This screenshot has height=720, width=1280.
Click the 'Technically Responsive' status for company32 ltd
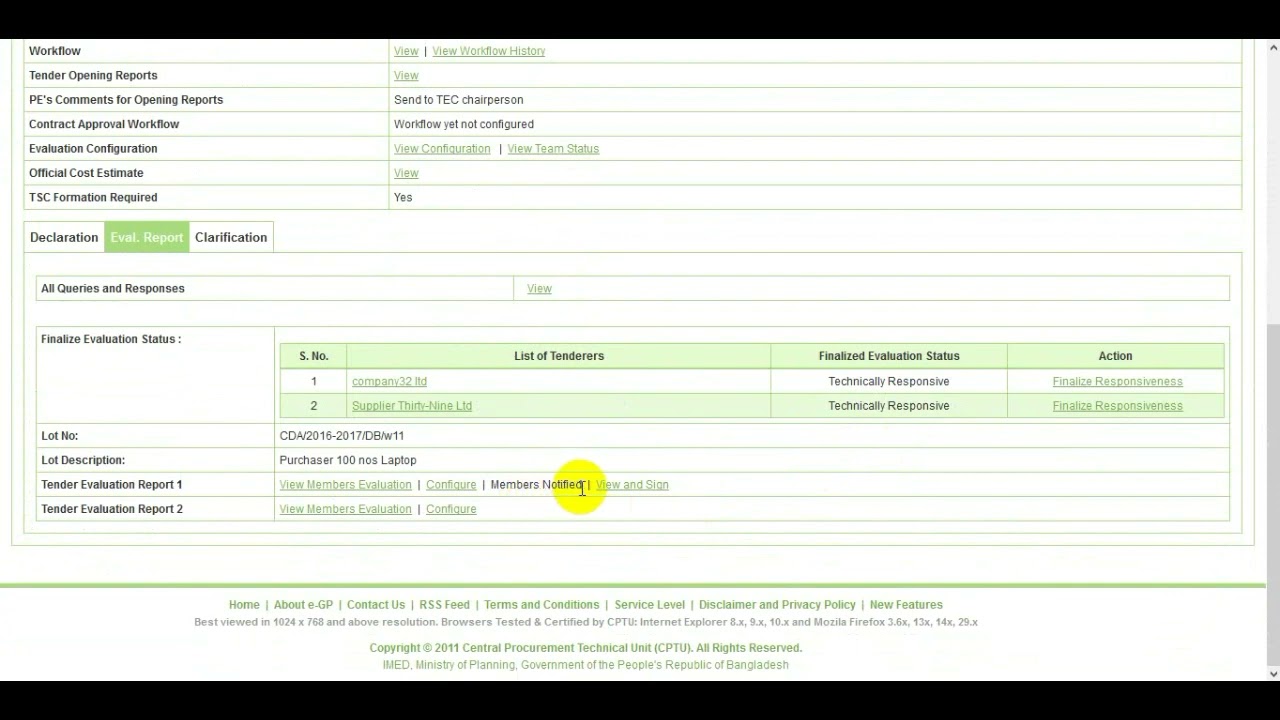[889, 381]
